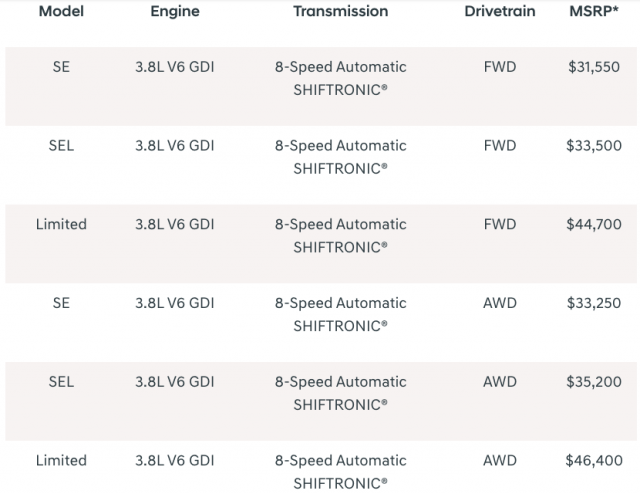This screenshot has height=494, width=640.
Task: Select the Transmission column header
Action: (x=340, y=12)
